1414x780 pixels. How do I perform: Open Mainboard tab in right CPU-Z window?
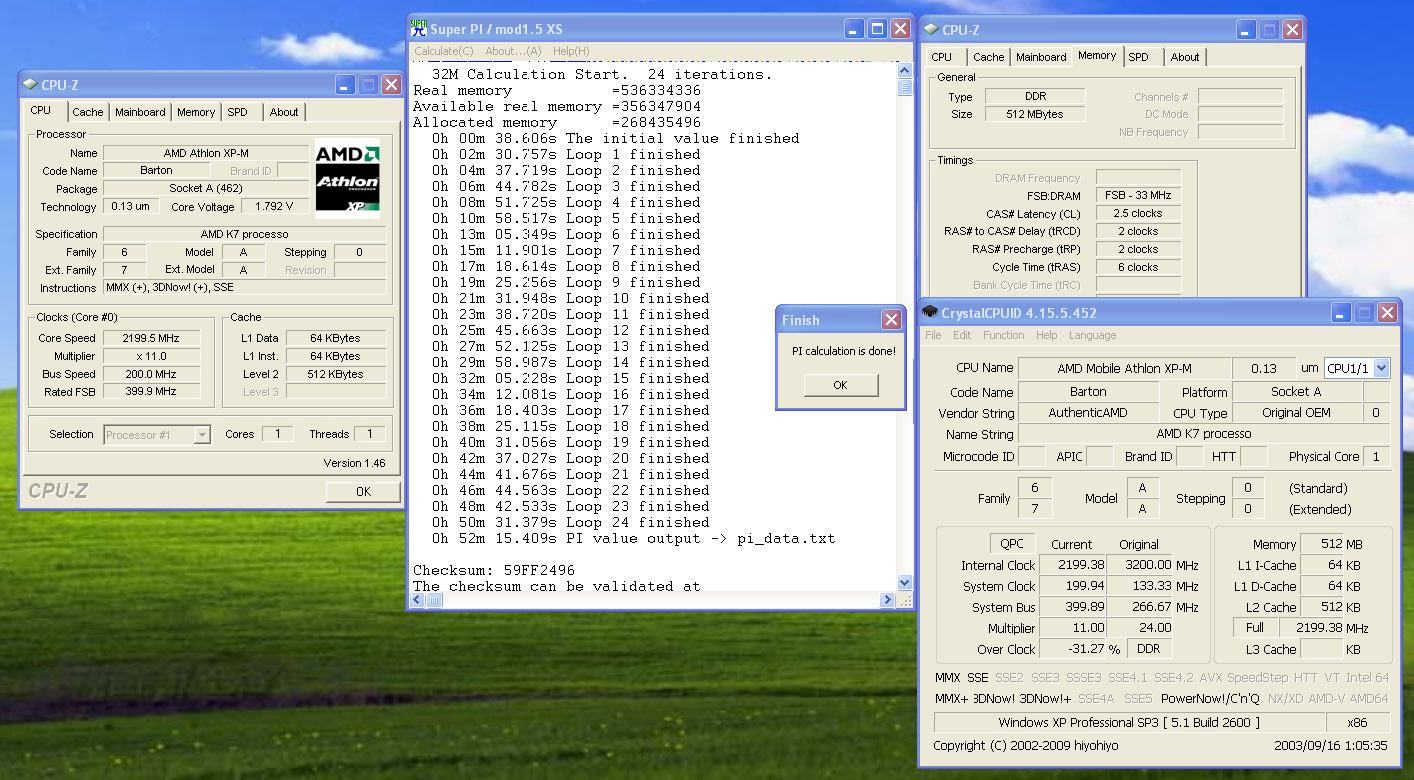1041,57
